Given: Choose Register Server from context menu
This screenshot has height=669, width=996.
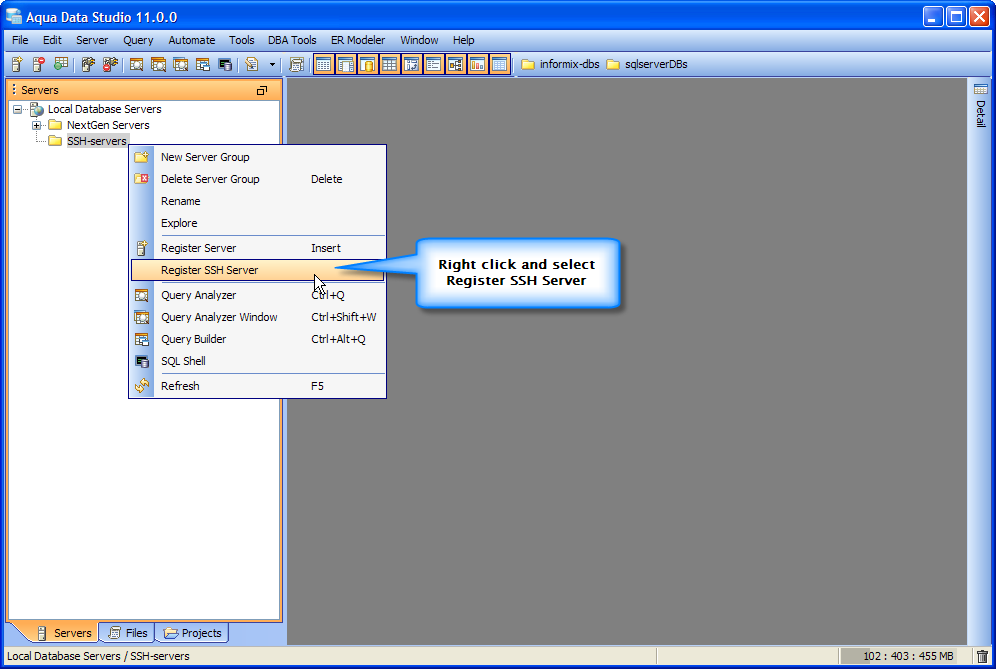Looking at the screenshot, I should pyautogui.click(x=257, y=248).
